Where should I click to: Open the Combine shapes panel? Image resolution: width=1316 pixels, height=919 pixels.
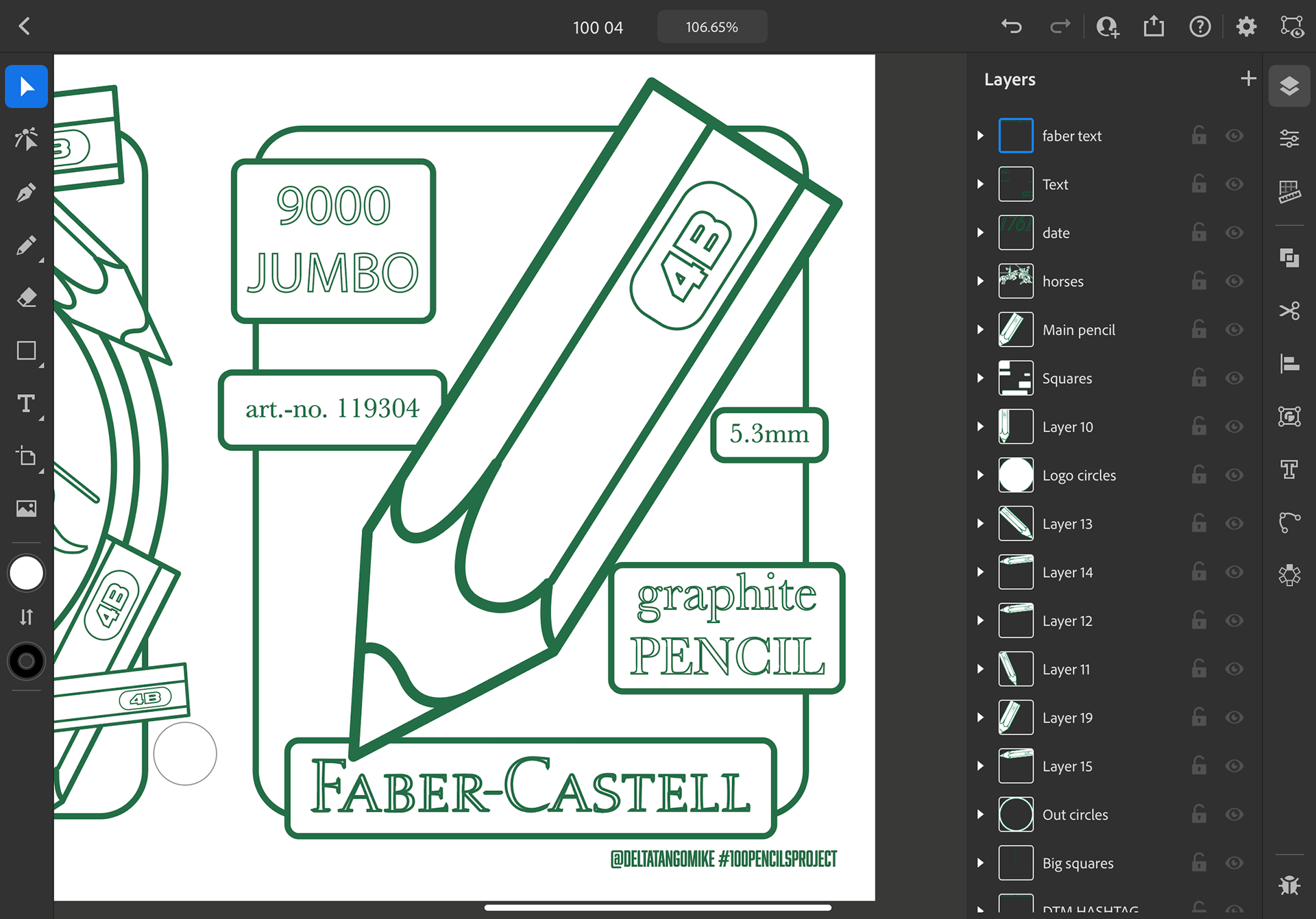pos(1289,258)
